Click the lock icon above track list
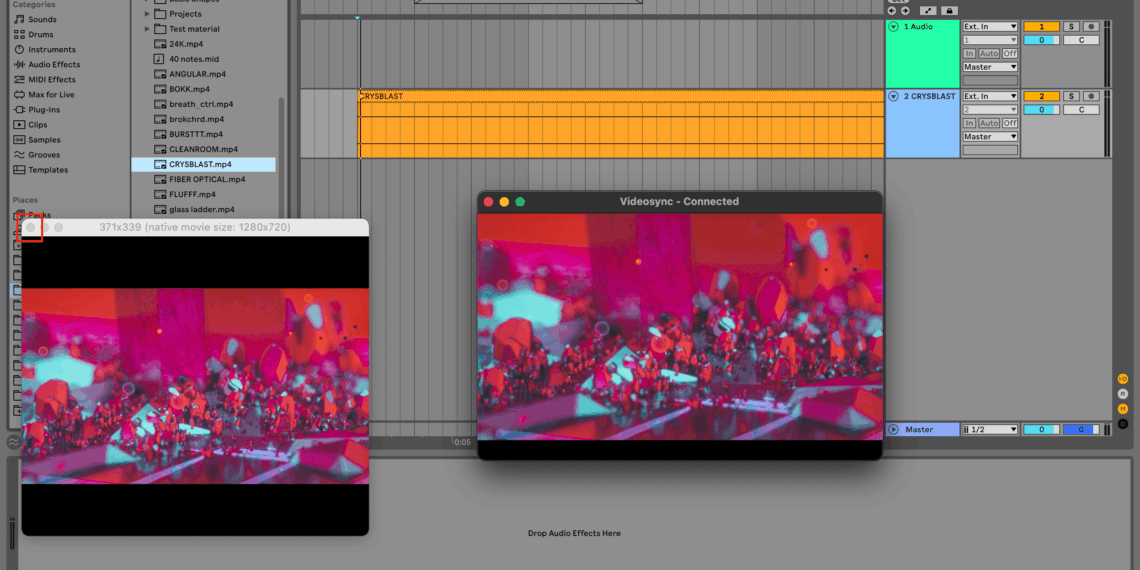 pyautogui.click(x=949, y=10)
